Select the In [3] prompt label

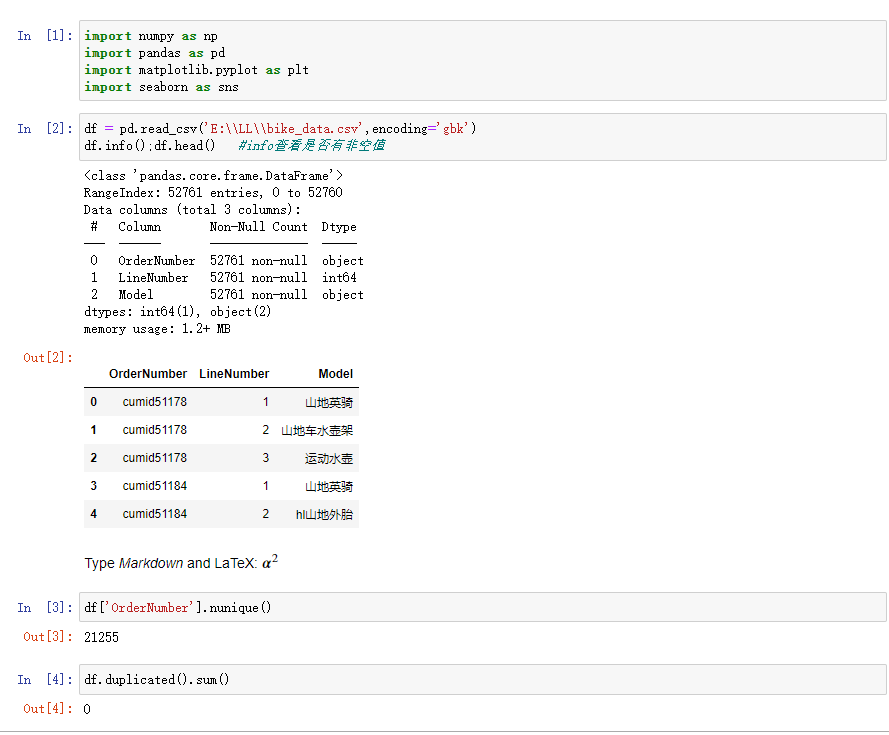coord(45,608)
